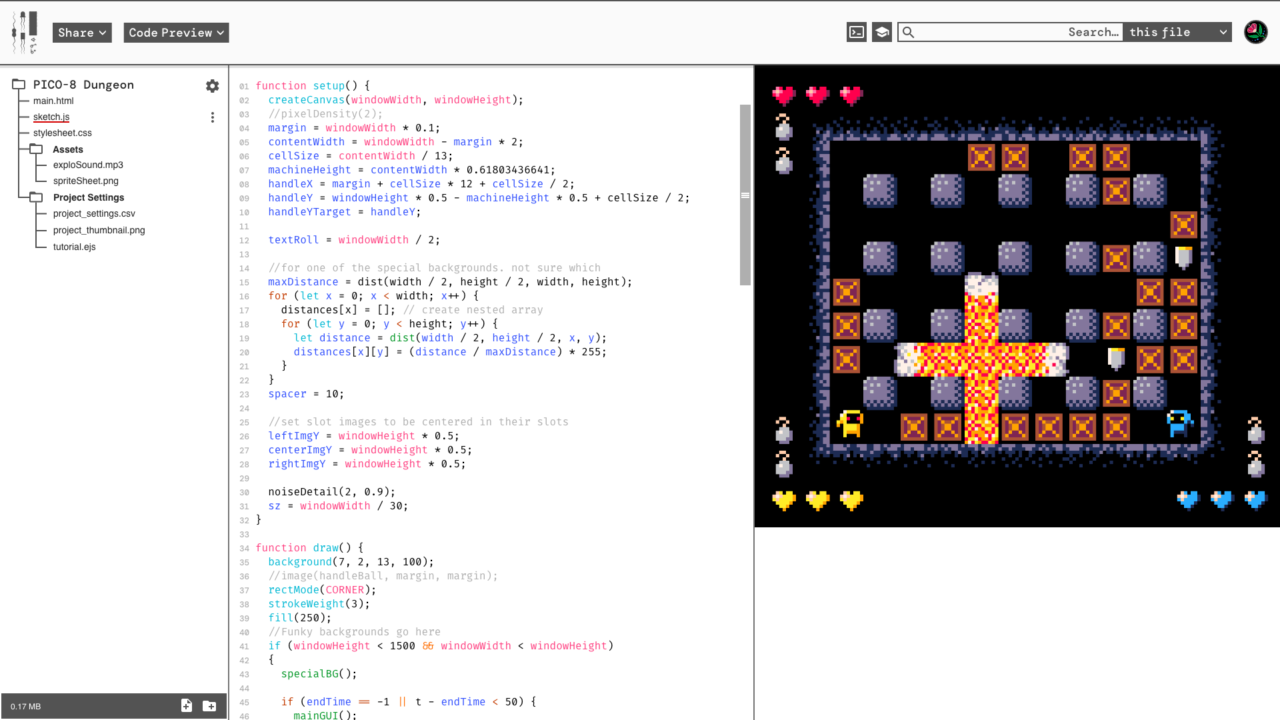Click the first red heart icon
The height and width of the screenshot is (720, 1280).
784,95
